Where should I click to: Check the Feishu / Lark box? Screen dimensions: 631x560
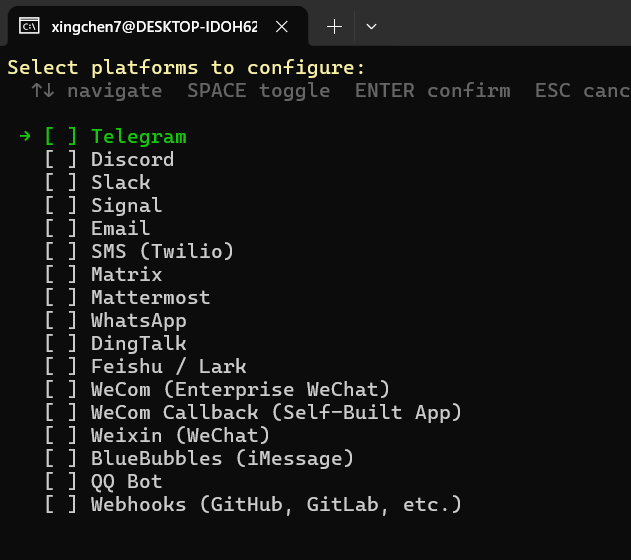[x=60, y=366]
